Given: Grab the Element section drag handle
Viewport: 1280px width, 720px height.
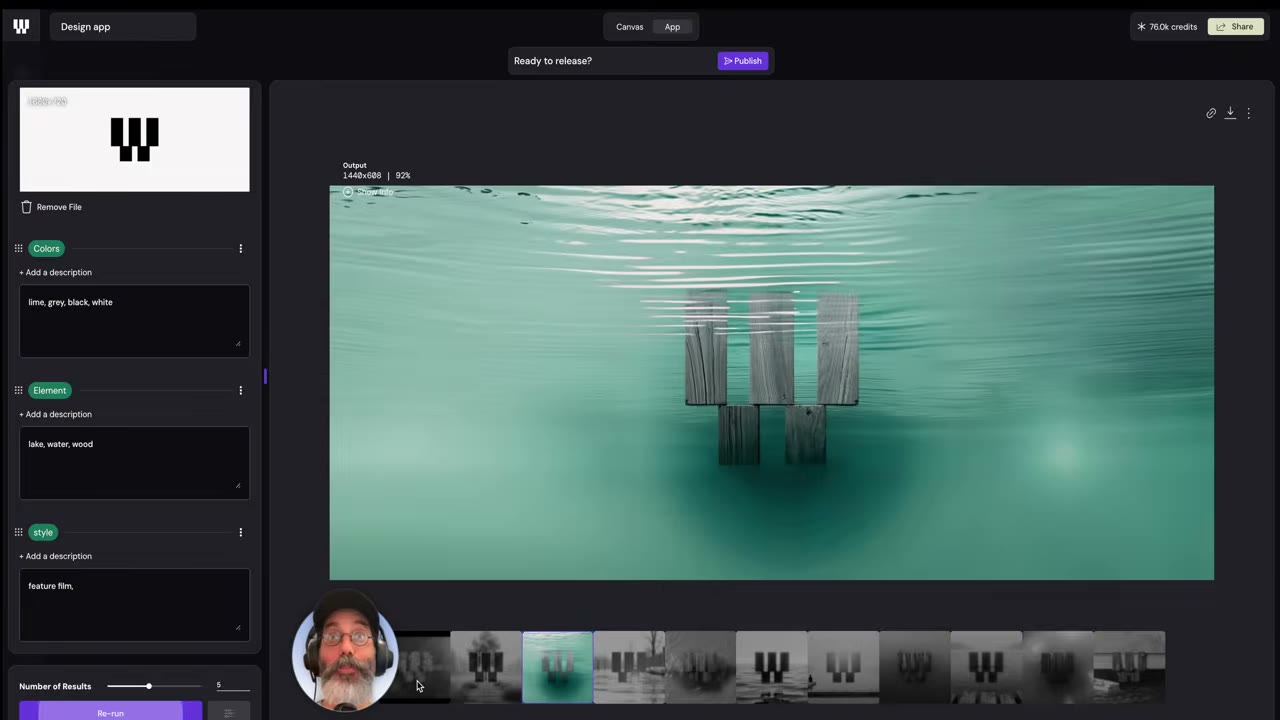Looking at the screenshot, I should click(x=18, y=390).
